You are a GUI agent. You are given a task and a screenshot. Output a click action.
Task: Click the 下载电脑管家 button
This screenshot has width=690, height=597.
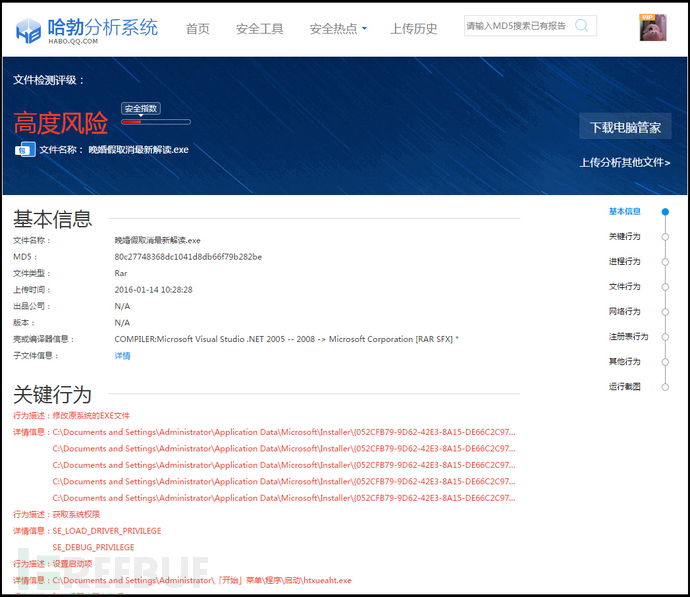coord(625,127)
